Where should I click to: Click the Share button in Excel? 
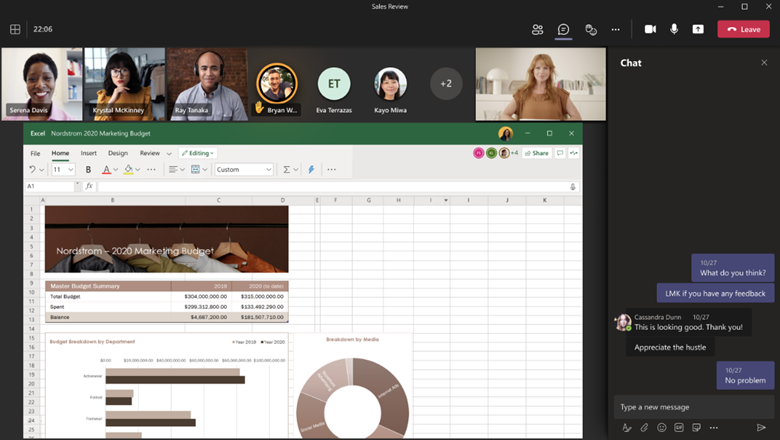point(537,153)
